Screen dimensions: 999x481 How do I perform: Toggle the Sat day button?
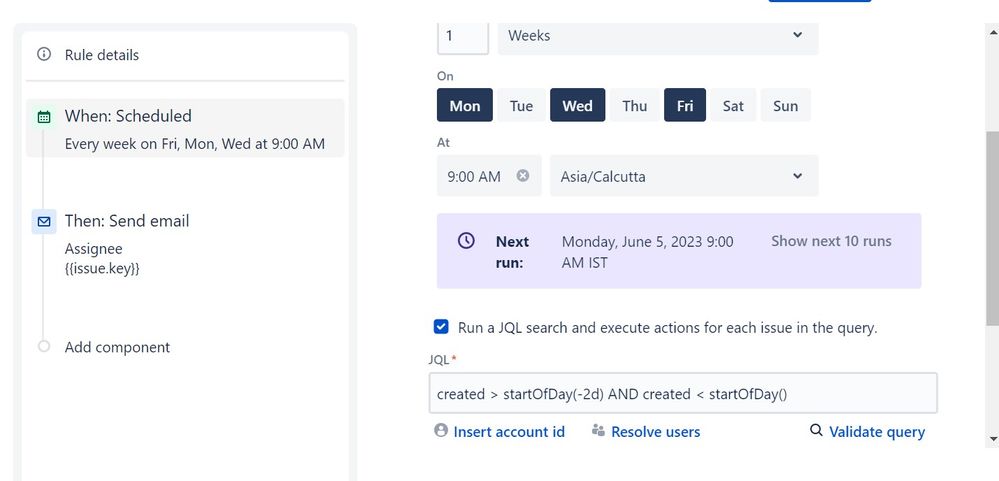(733, 105)
